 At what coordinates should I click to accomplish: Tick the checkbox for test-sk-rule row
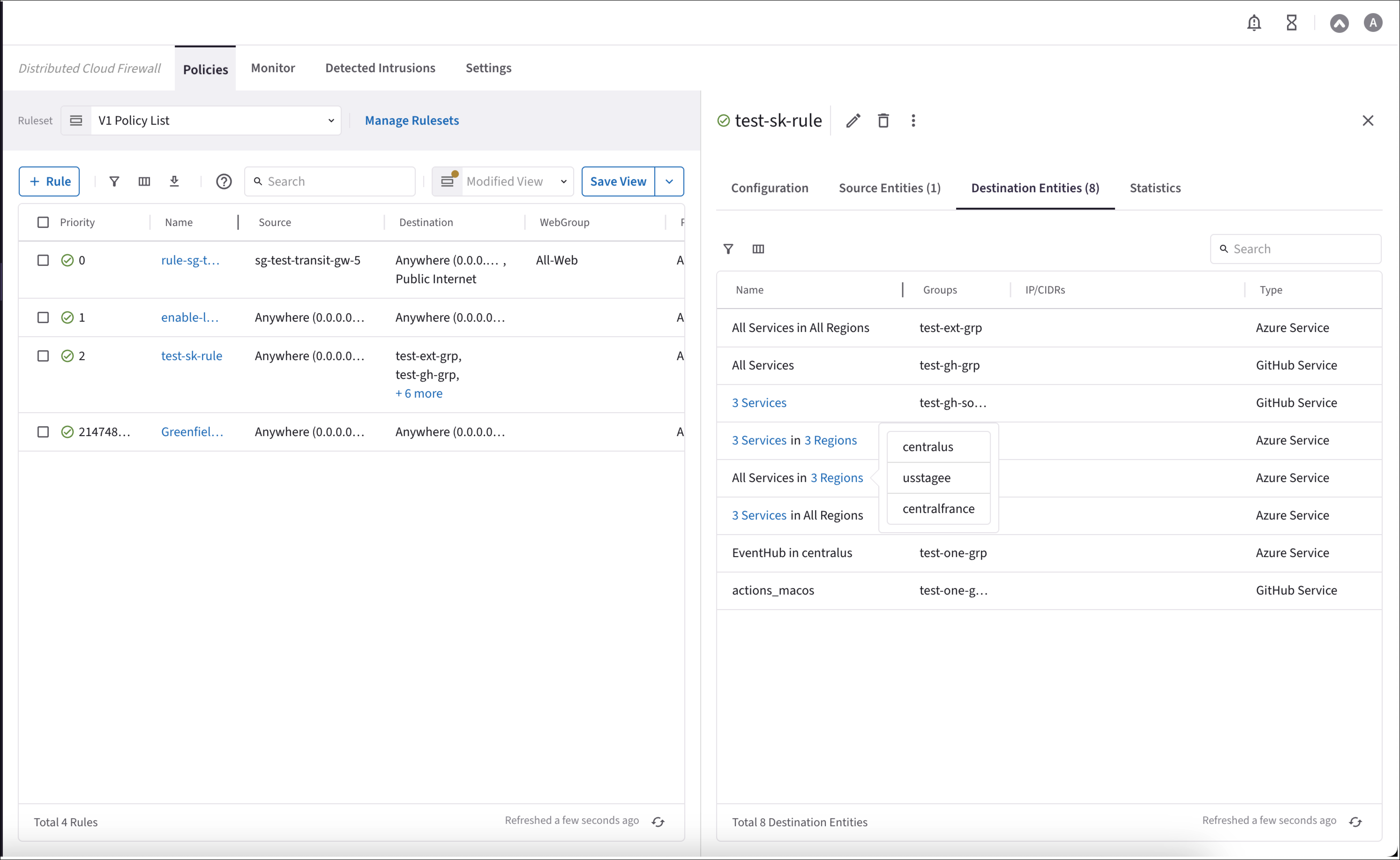point(43,356)
